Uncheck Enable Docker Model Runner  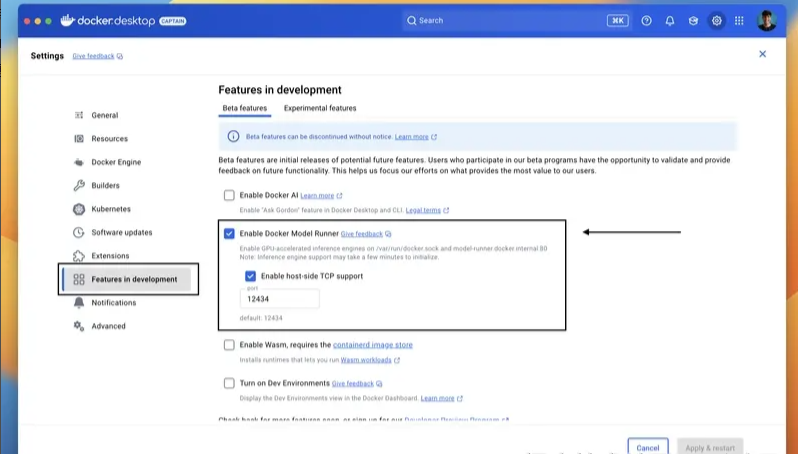pyautogui.click(x=229, y=234)
